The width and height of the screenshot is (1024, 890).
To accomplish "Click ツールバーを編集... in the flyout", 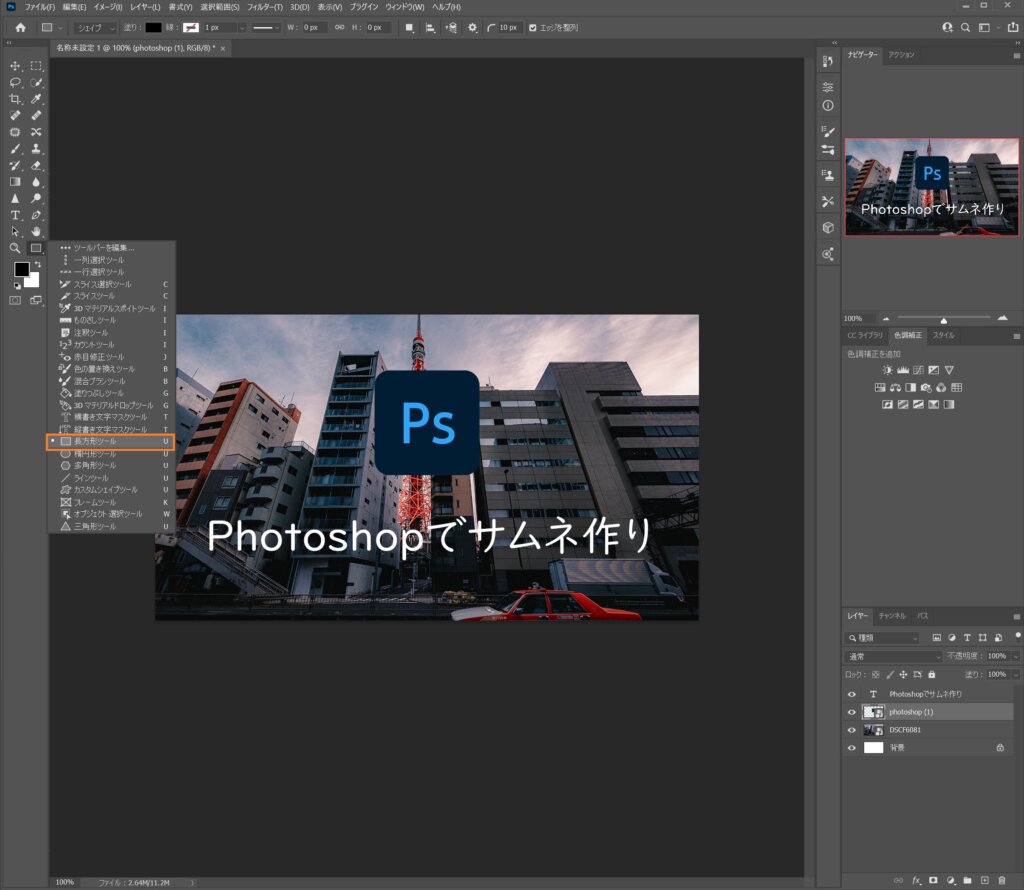I will pyautogui.click(x=111, y=247).
